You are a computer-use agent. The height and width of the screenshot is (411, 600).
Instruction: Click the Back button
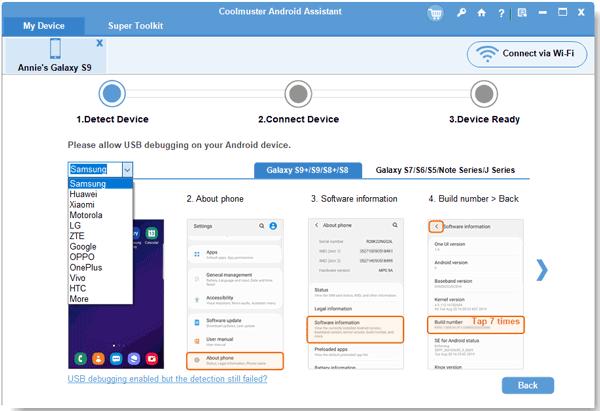528,385
